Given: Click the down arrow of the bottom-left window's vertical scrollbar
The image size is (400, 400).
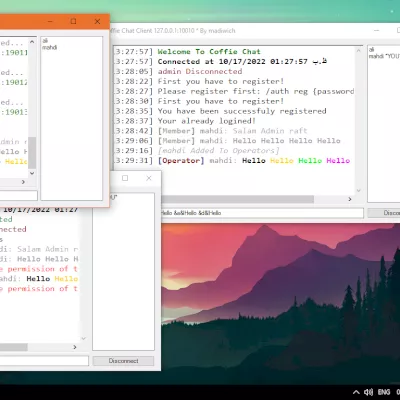Looking at the screenshot, I should click(84, 338).
